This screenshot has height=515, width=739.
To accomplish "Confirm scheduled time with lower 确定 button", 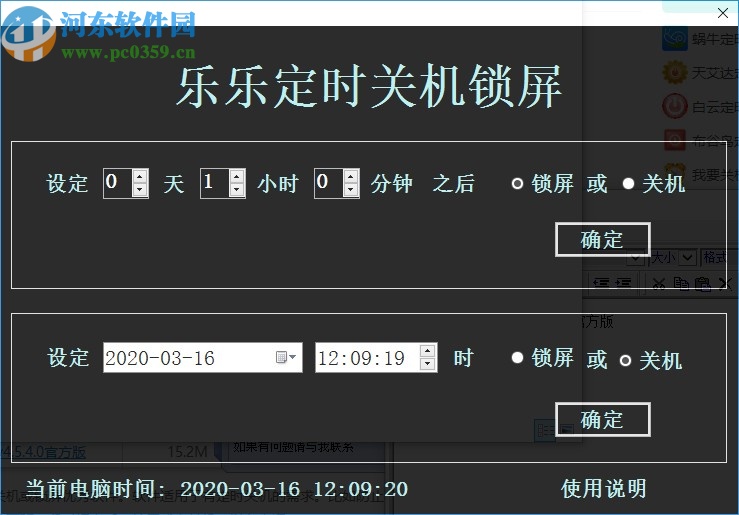I will 602,419.
